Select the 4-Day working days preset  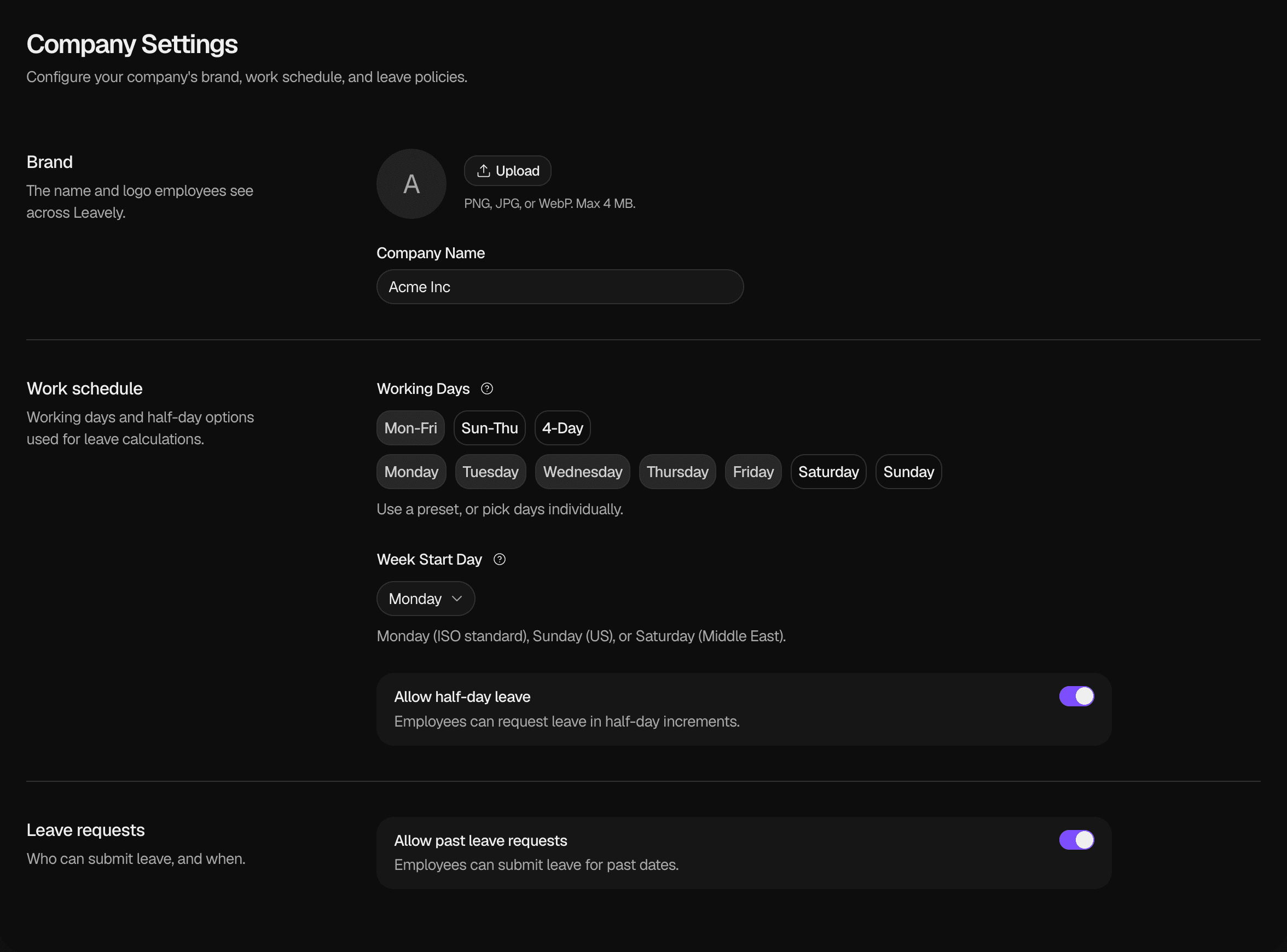click(x=563, y=428)
